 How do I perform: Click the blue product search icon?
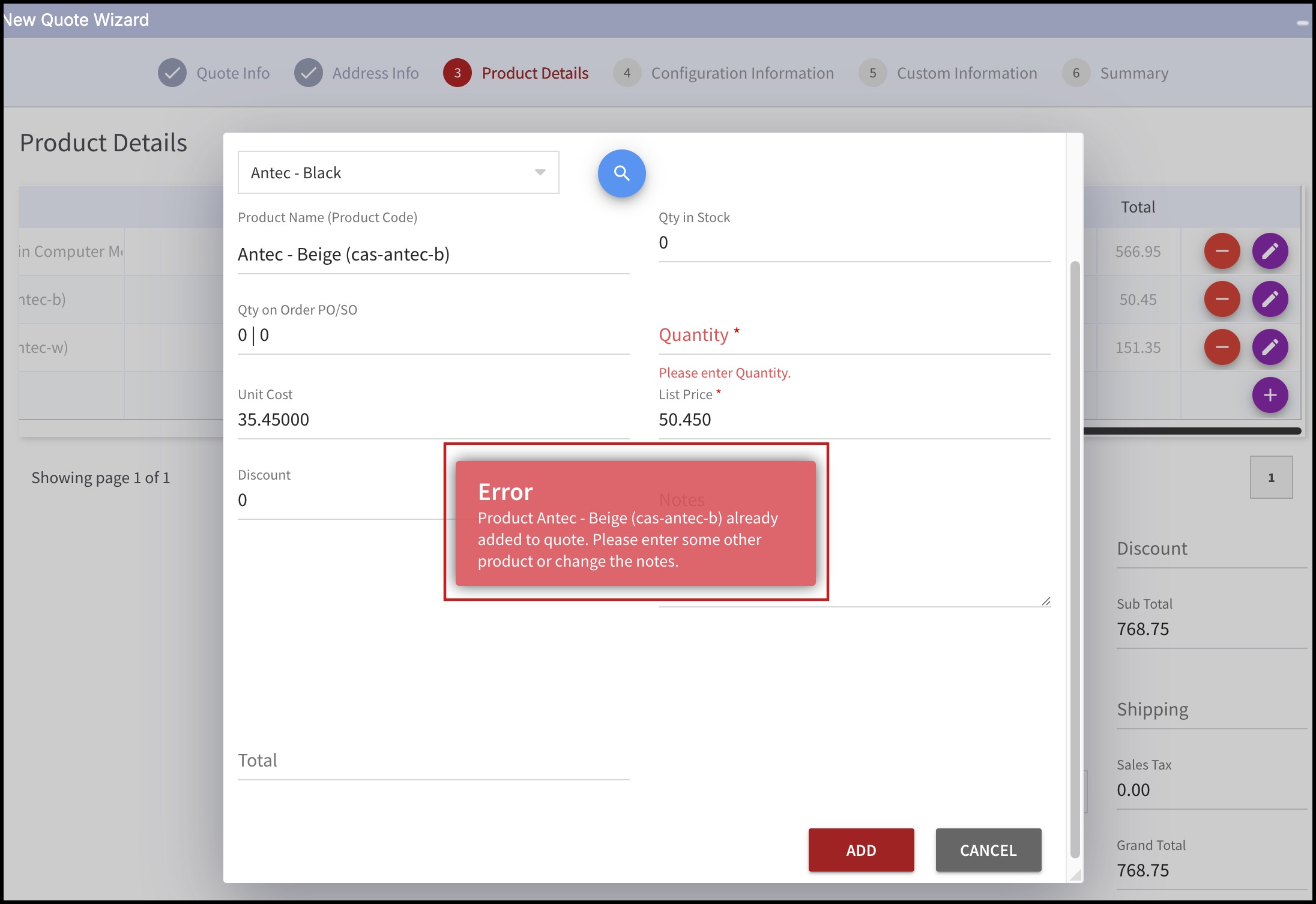pyautogui.click(x=621, y=173)
